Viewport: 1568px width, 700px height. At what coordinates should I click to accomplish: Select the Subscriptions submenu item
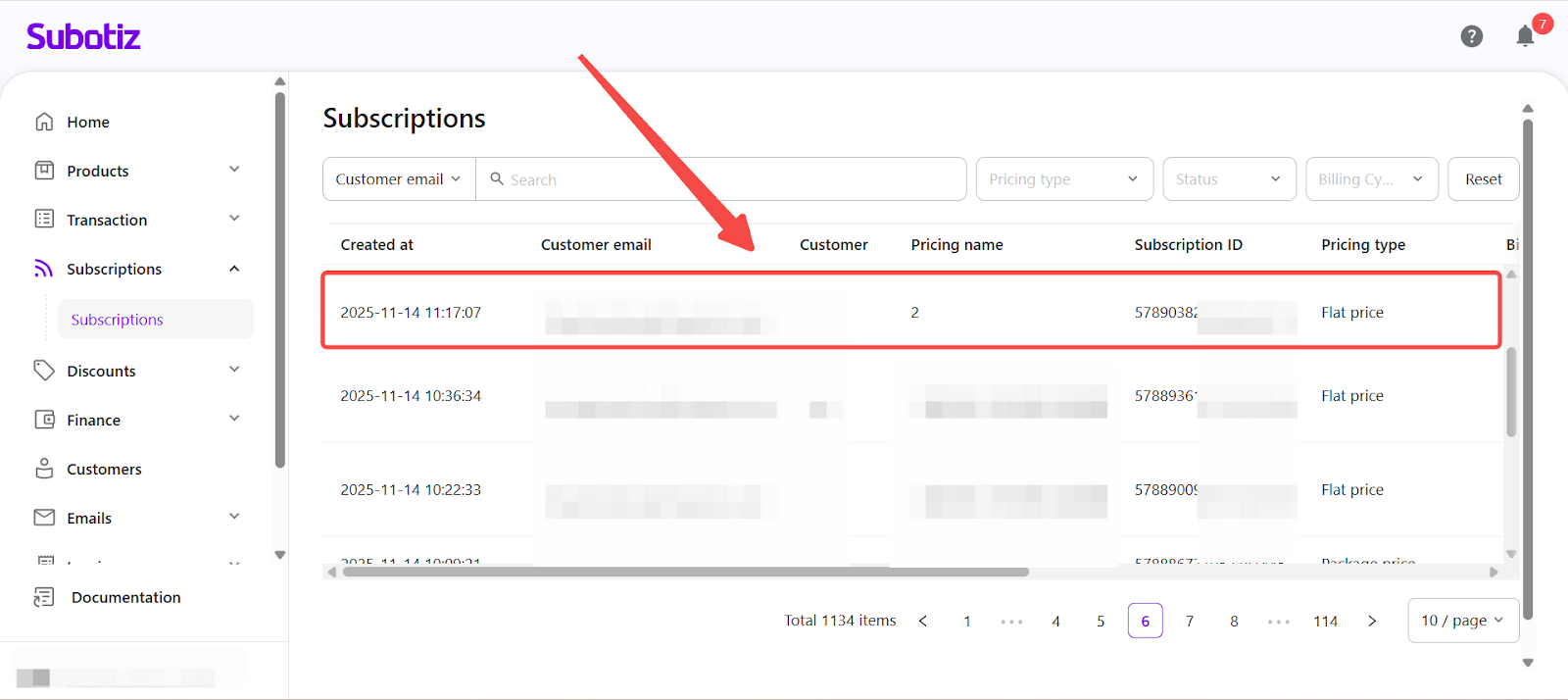click(118, 320)
